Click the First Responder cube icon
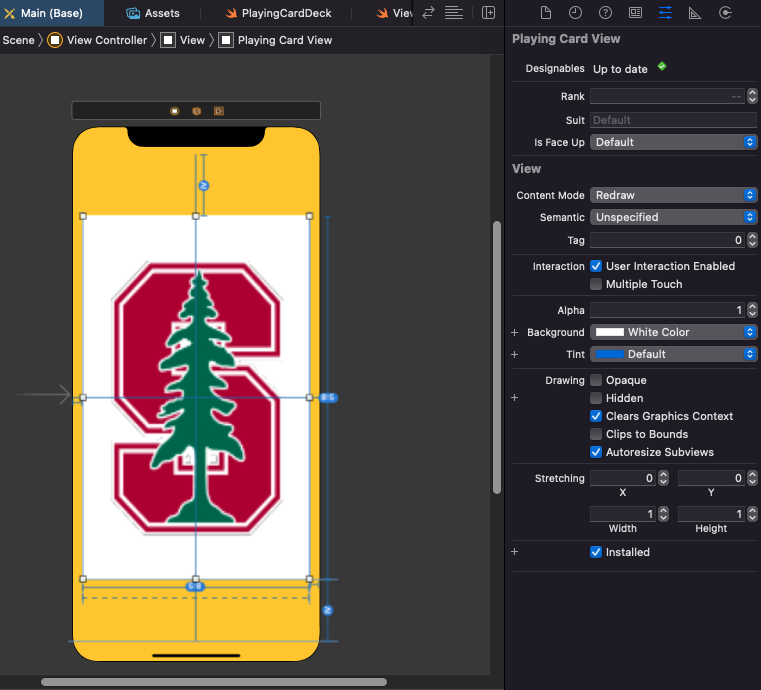This screenshot has width=761, height=690. point(197,111)
